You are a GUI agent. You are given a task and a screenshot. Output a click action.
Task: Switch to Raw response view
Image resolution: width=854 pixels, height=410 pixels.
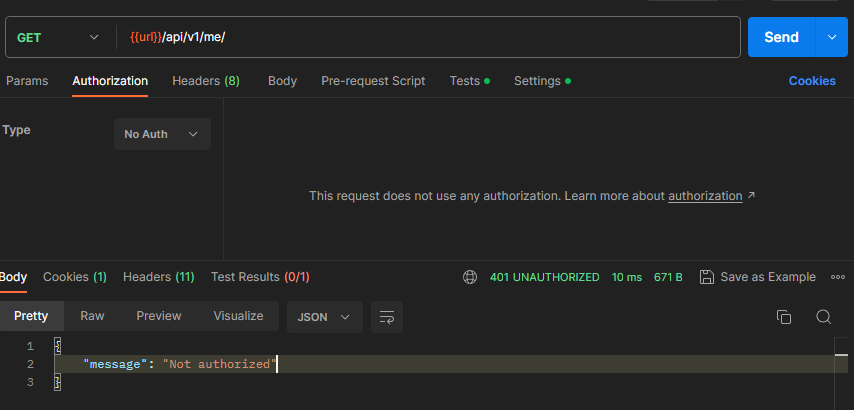coord(93,316)
